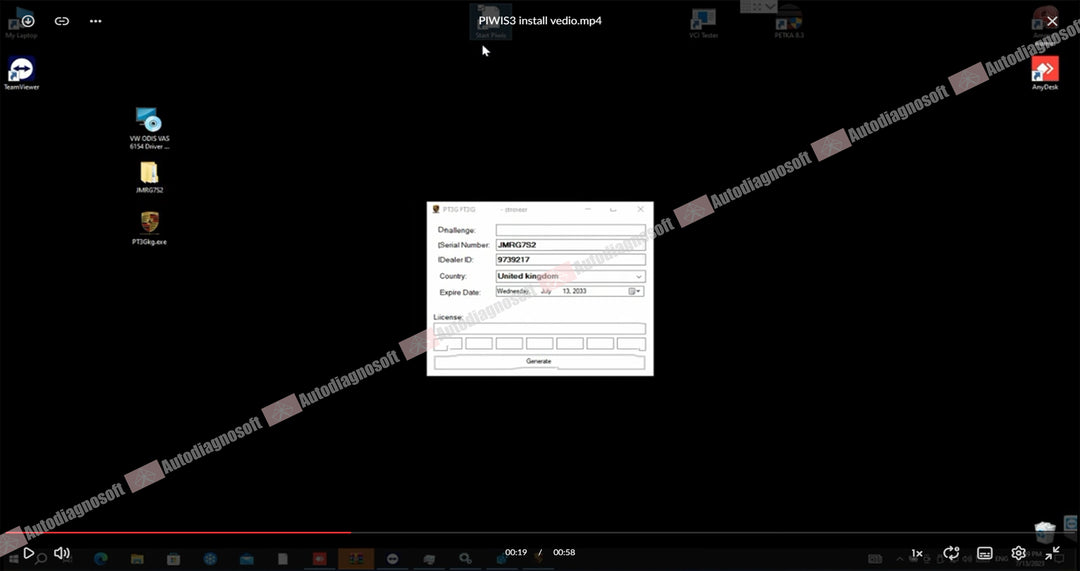Click the 00:19 elapsed time text
The image size is (1080, 571).
click(516, 552)
